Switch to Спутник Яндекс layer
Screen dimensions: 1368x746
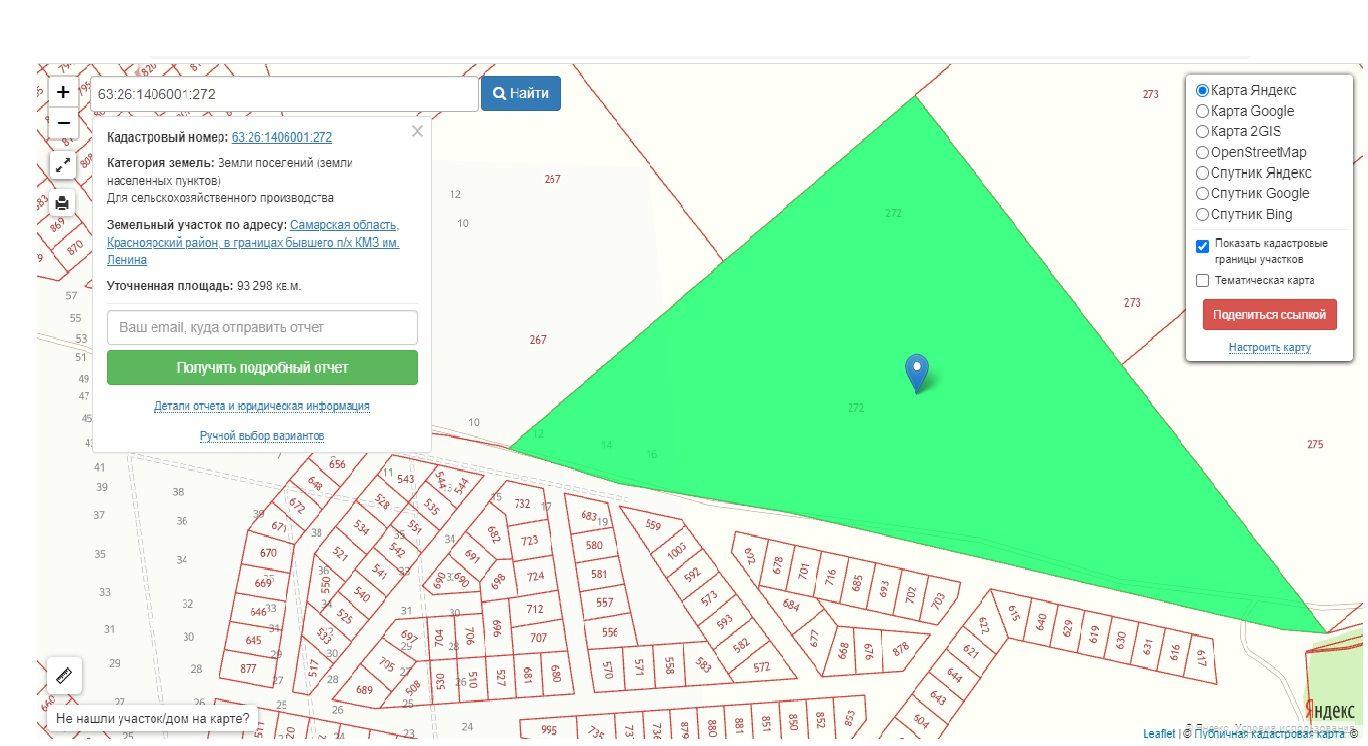pyautogui.click(x=1203, y=173)
